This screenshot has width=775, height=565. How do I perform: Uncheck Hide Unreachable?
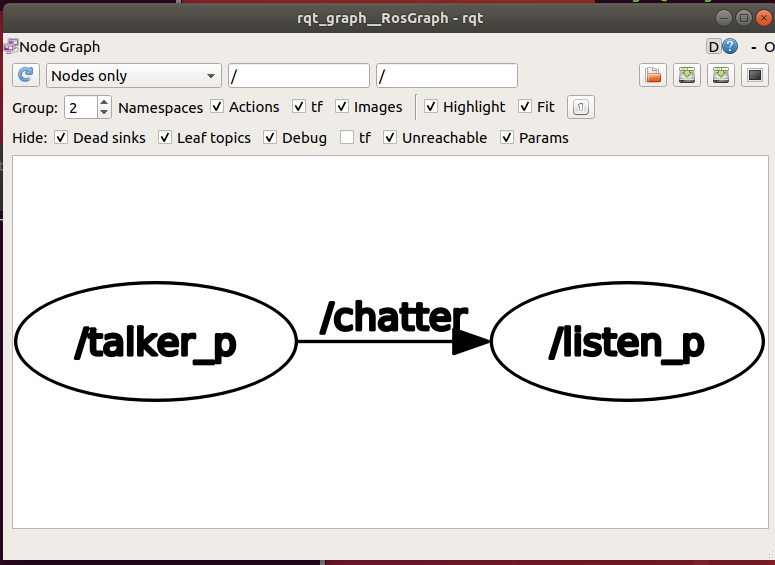click(390, 137)
